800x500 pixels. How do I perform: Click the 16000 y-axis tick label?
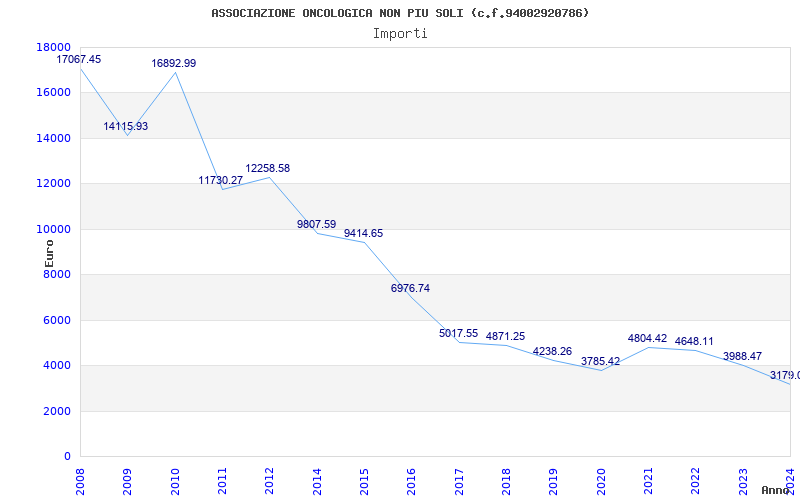pyautogui.click(x=54, y=92)
